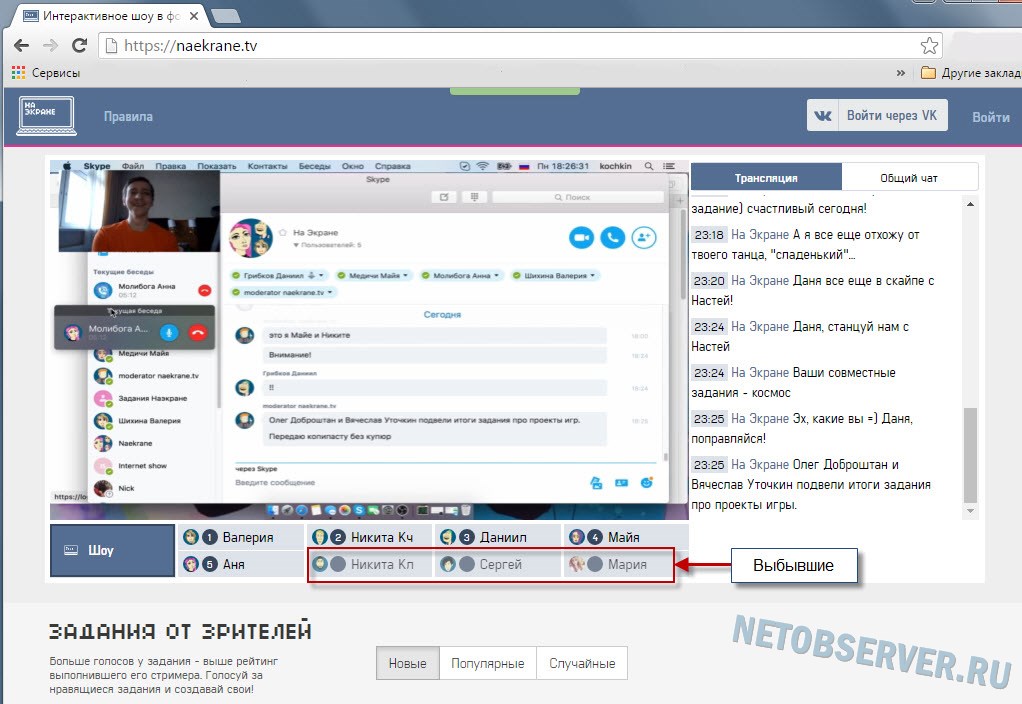Click the Wi-Fi icon in macOS menu bar

482,166
